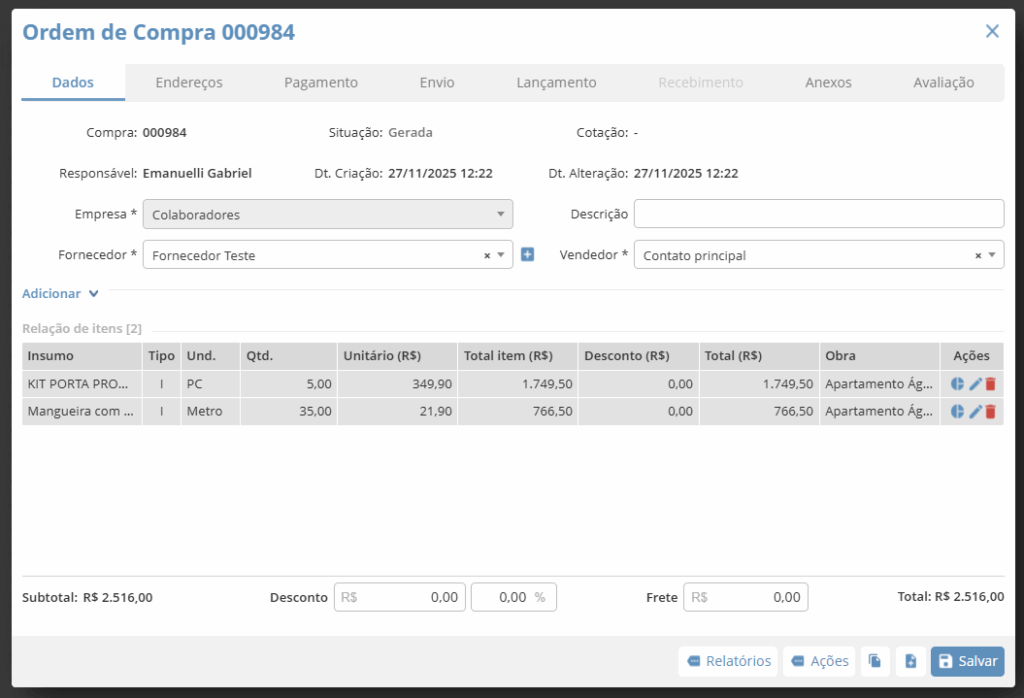Viewport: 1024px width, 698px height.
Task: Click the Descrição text field
Action: (x=818, y=214)
